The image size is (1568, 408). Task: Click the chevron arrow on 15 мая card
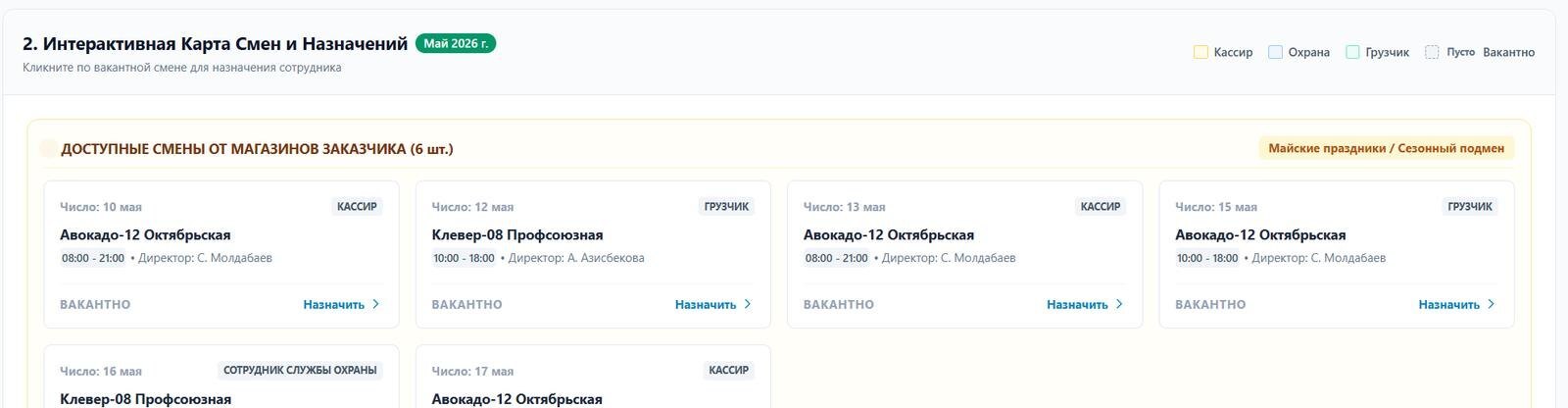[x=1492, y=304]
